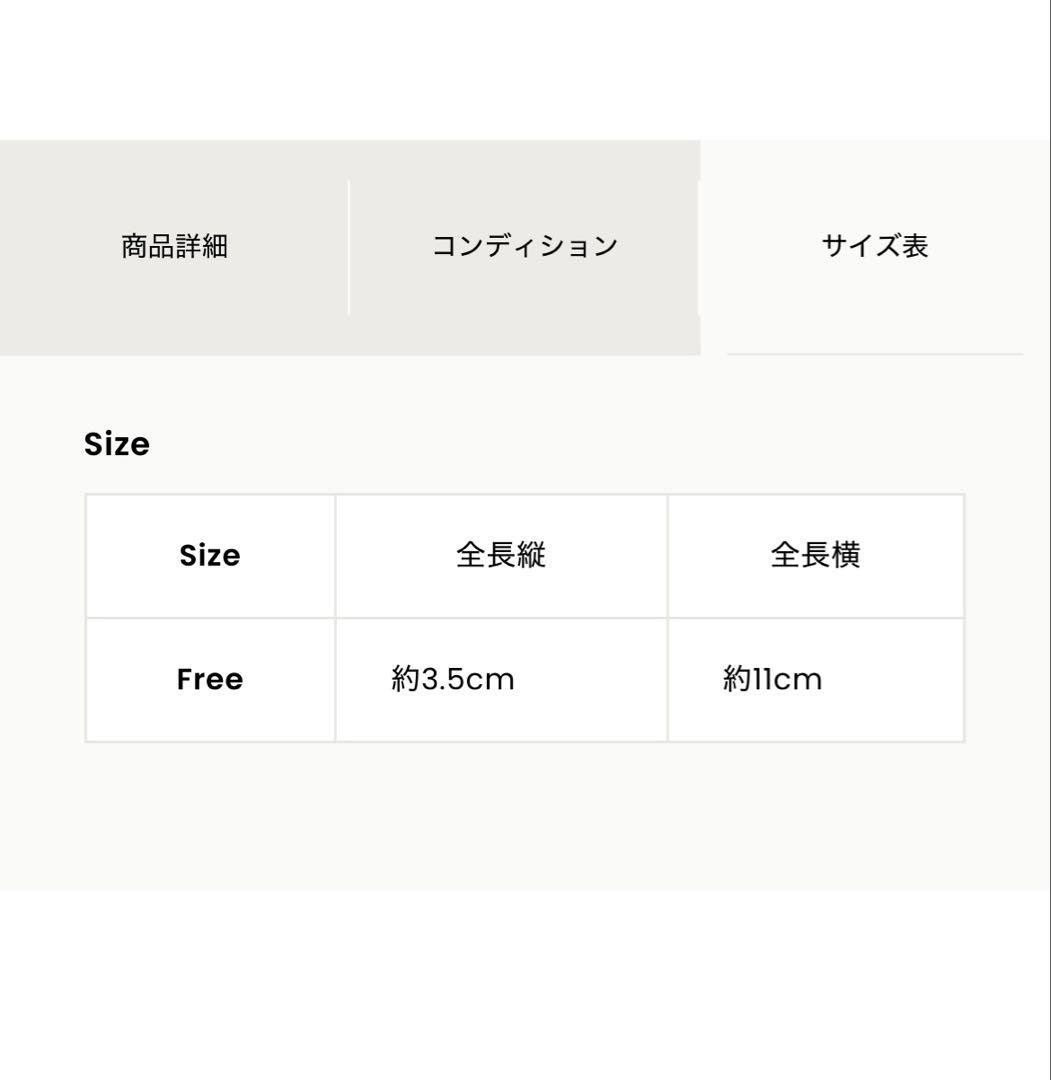Open the product details section
Viewport: 1051px width, 1080px height.
click(176, 246)
